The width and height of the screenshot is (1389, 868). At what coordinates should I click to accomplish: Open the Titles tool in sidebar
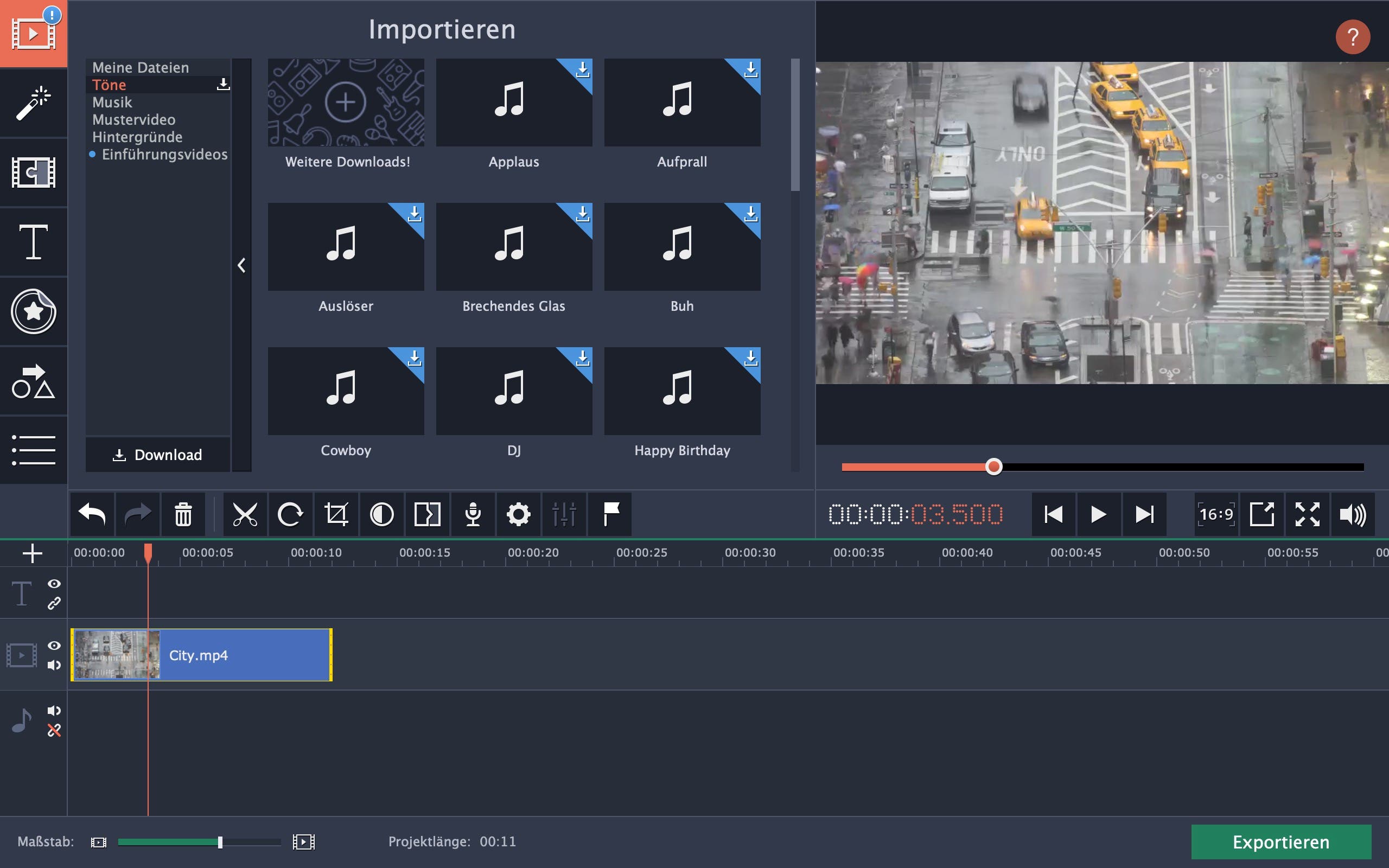click(x=33, y=242)
